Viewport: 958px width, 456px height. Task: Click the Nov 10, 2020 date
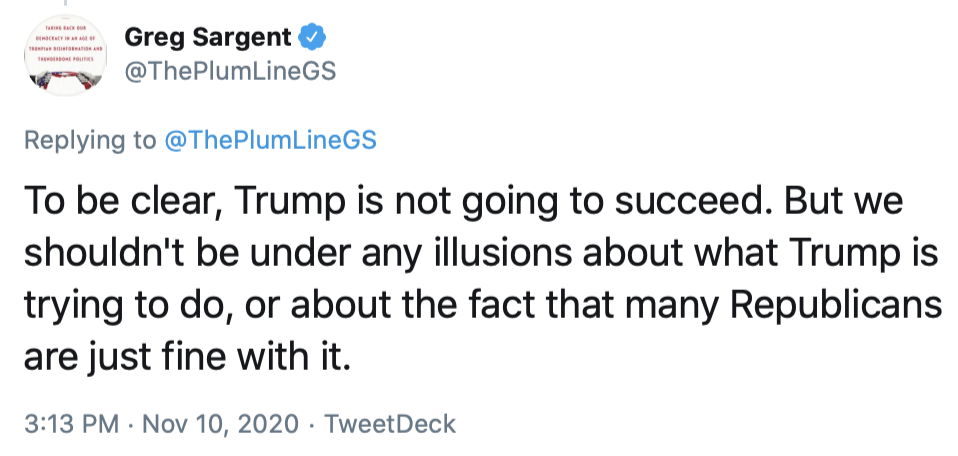pos(221,423)
